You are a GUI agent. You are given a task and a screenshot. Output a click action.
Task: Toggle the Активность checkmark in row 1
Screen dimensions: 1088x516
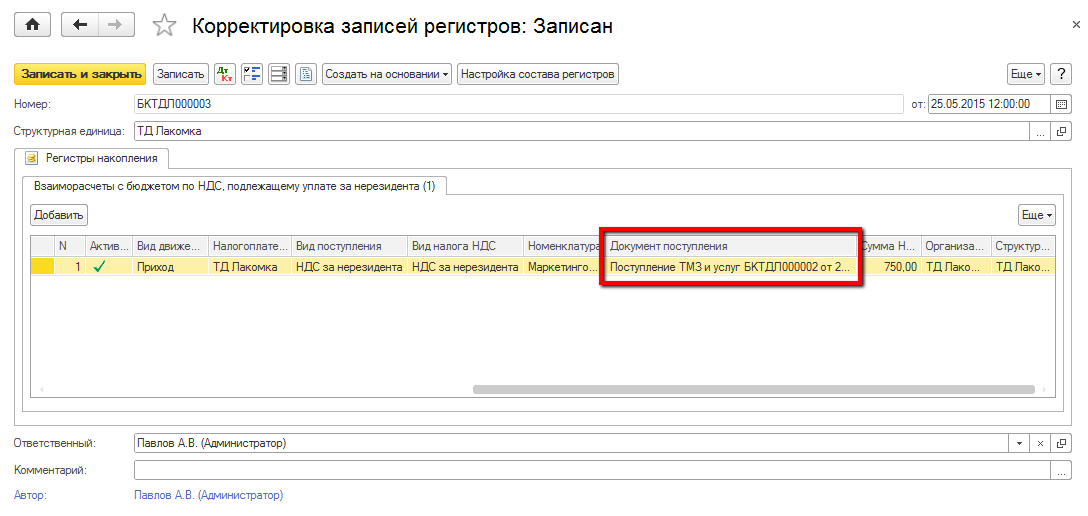98,267
